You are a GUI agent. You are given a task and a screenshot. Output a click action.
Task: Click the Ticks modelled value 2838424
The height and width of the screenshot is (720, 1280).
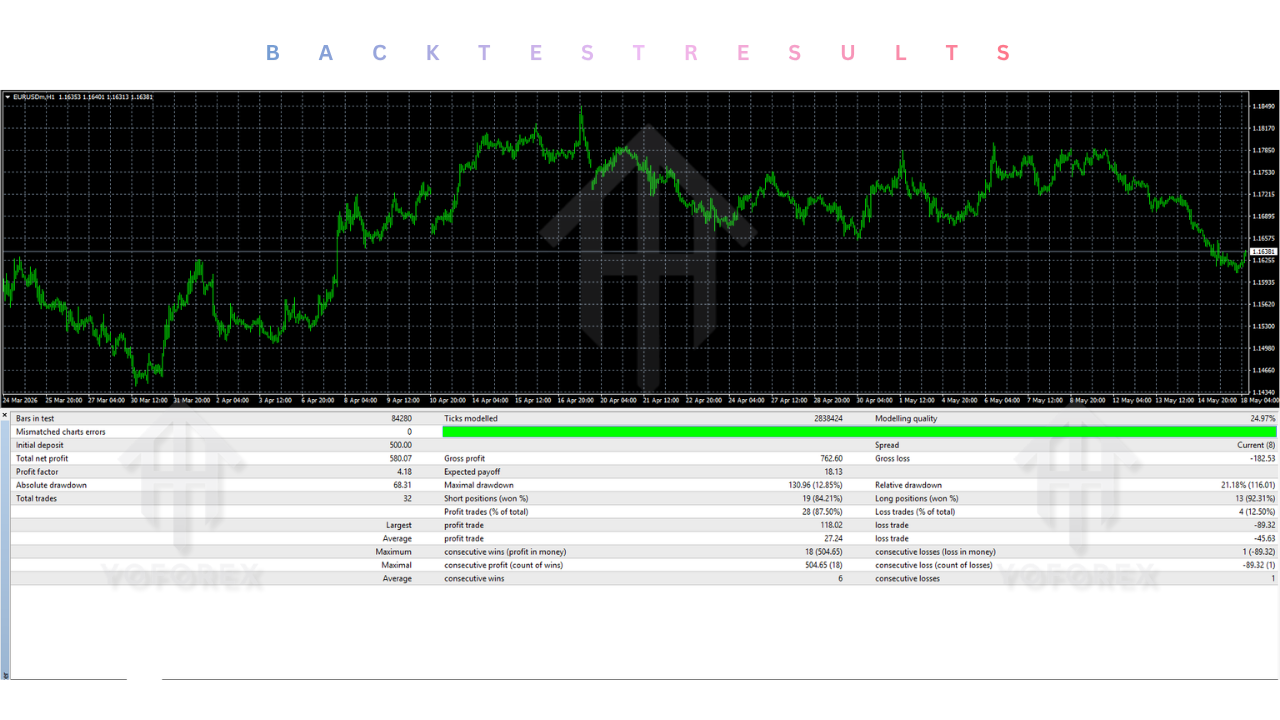[828, 418]
